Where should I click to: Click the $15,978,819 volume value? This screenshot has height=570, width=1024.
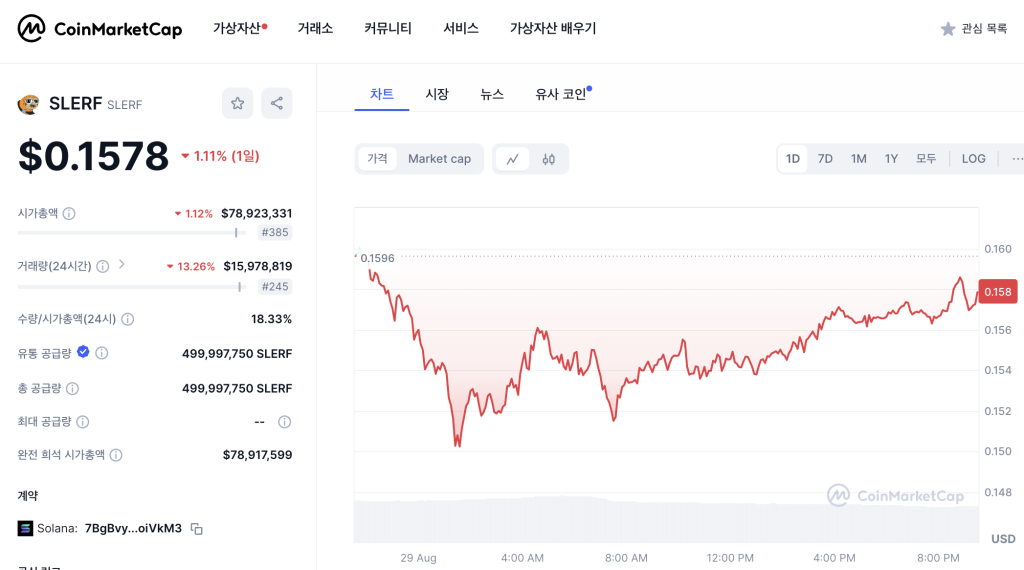pos(258,266)
